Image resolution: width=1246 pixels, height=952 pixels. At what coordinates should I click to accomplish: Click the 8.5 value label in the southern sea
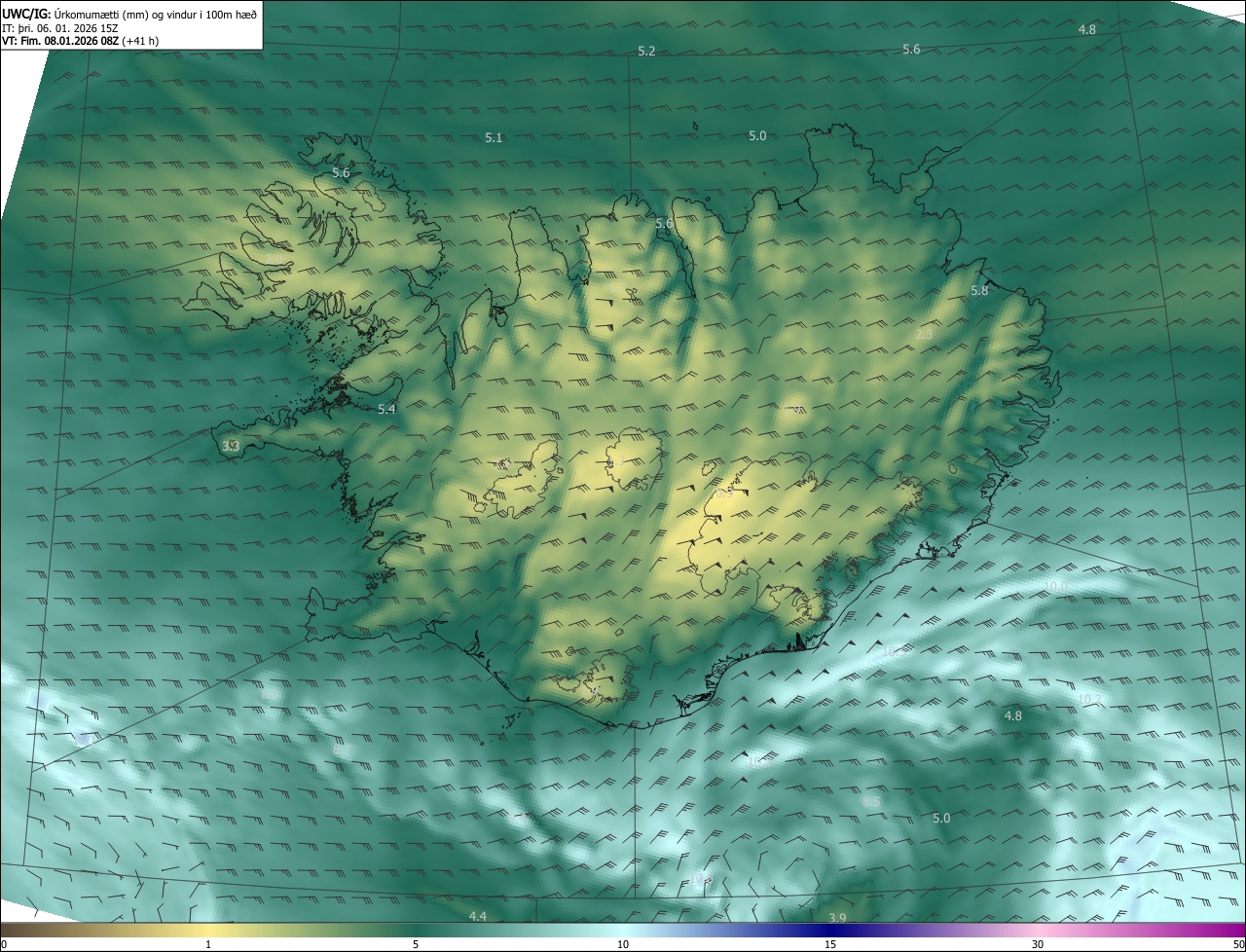[x=871, y=801]
